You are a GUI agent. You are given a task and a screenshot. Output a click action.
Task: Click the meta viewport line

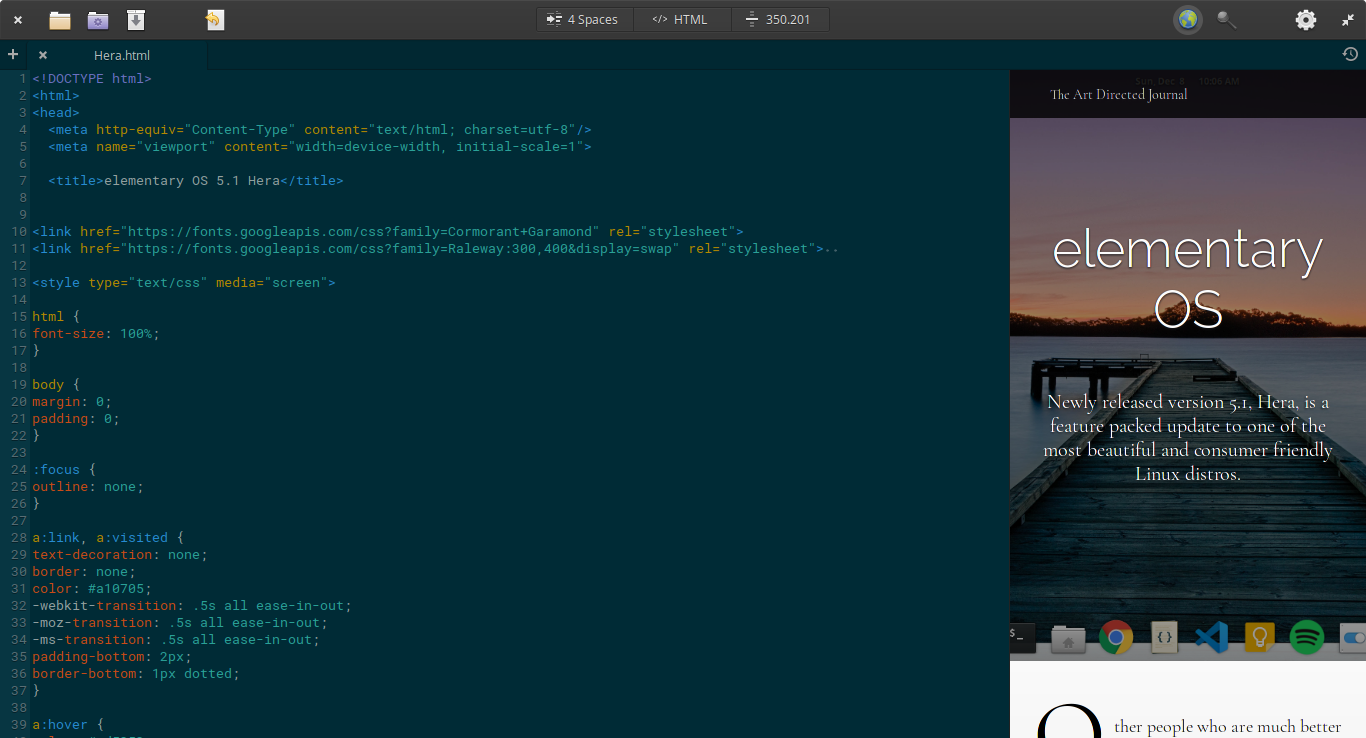point(320,147)
